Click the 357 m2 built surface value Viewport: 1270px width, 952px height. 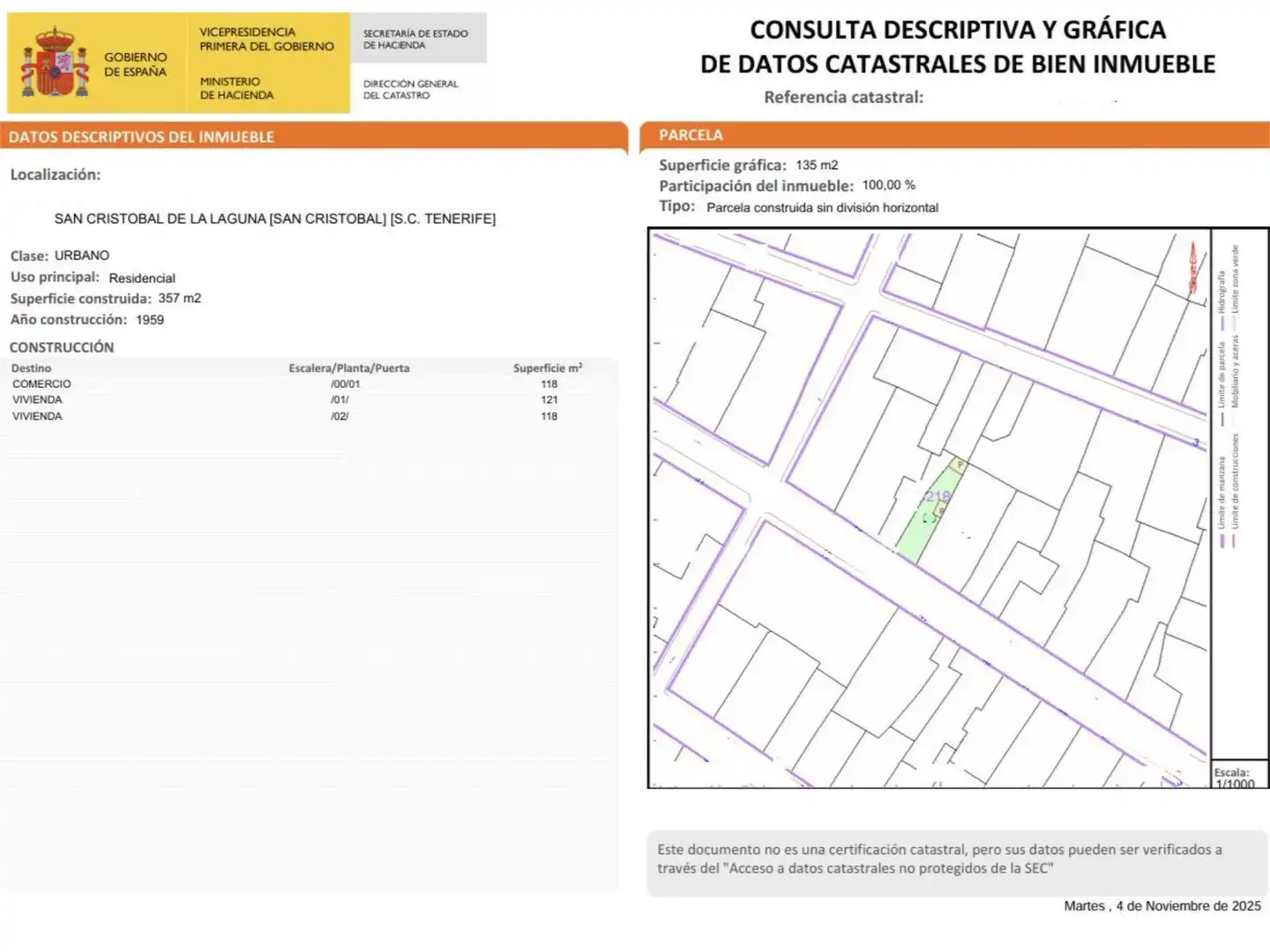pos(180,298)
